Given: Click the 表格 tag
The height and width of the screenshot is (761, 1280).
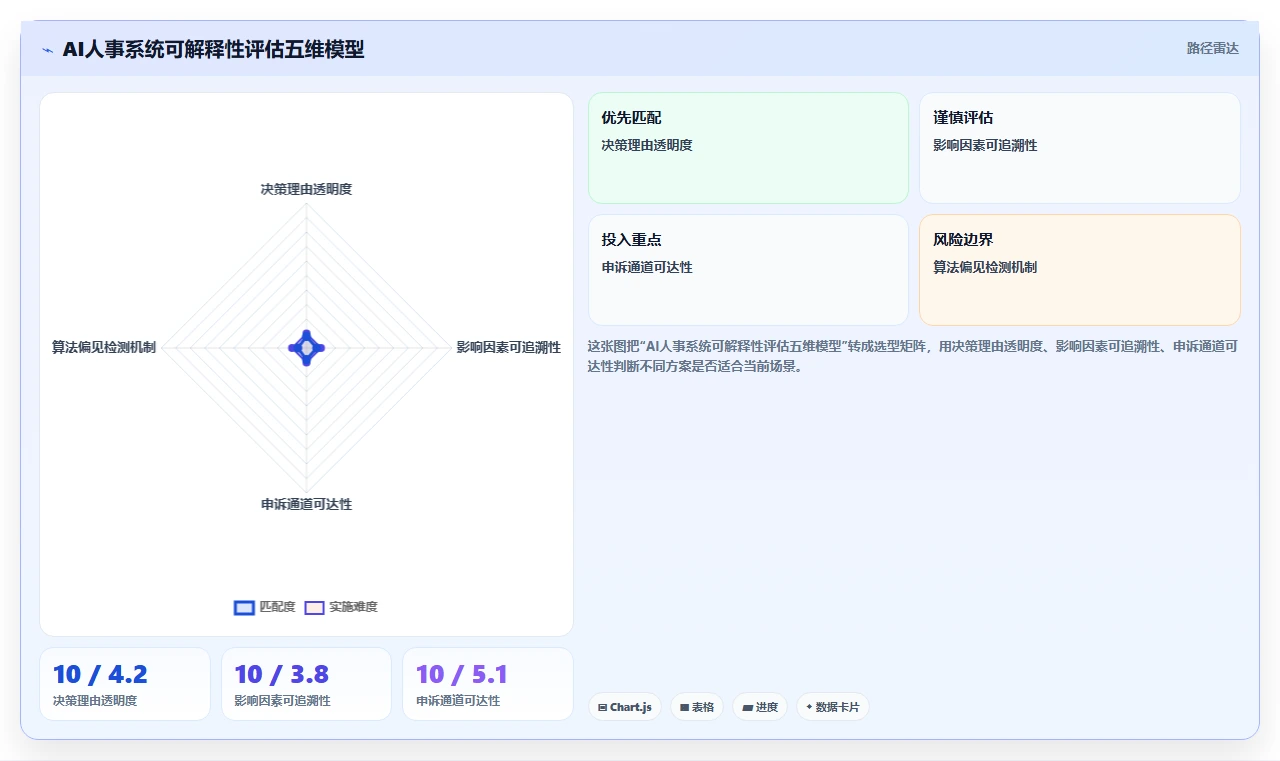Looking at the screenshot, I should [697, 707].
